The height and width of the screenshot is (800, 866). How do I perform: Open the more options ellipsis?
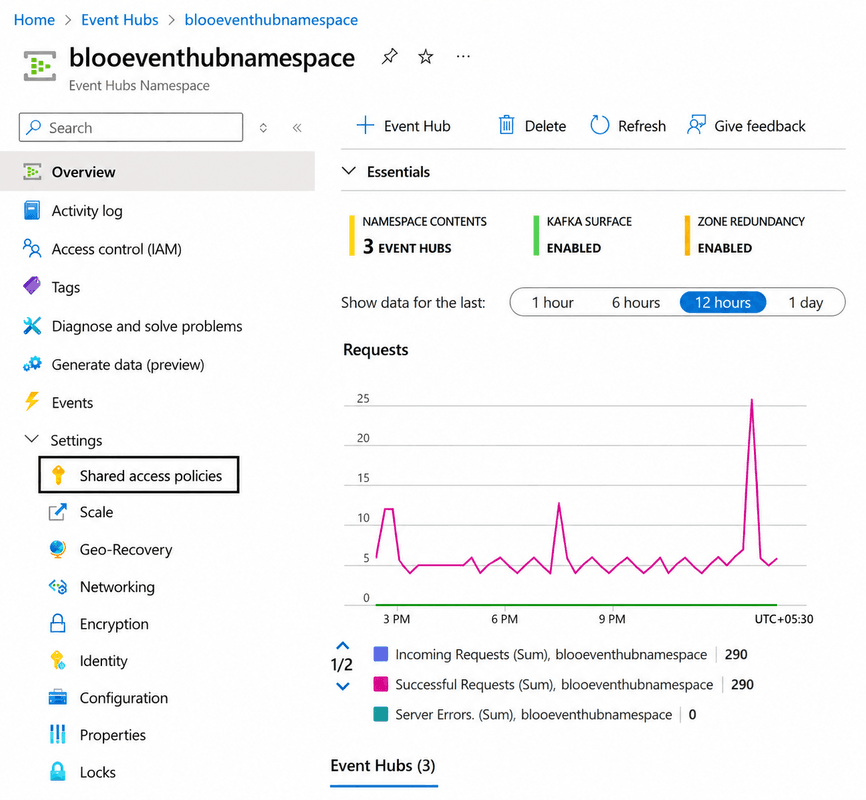point(463,56)
